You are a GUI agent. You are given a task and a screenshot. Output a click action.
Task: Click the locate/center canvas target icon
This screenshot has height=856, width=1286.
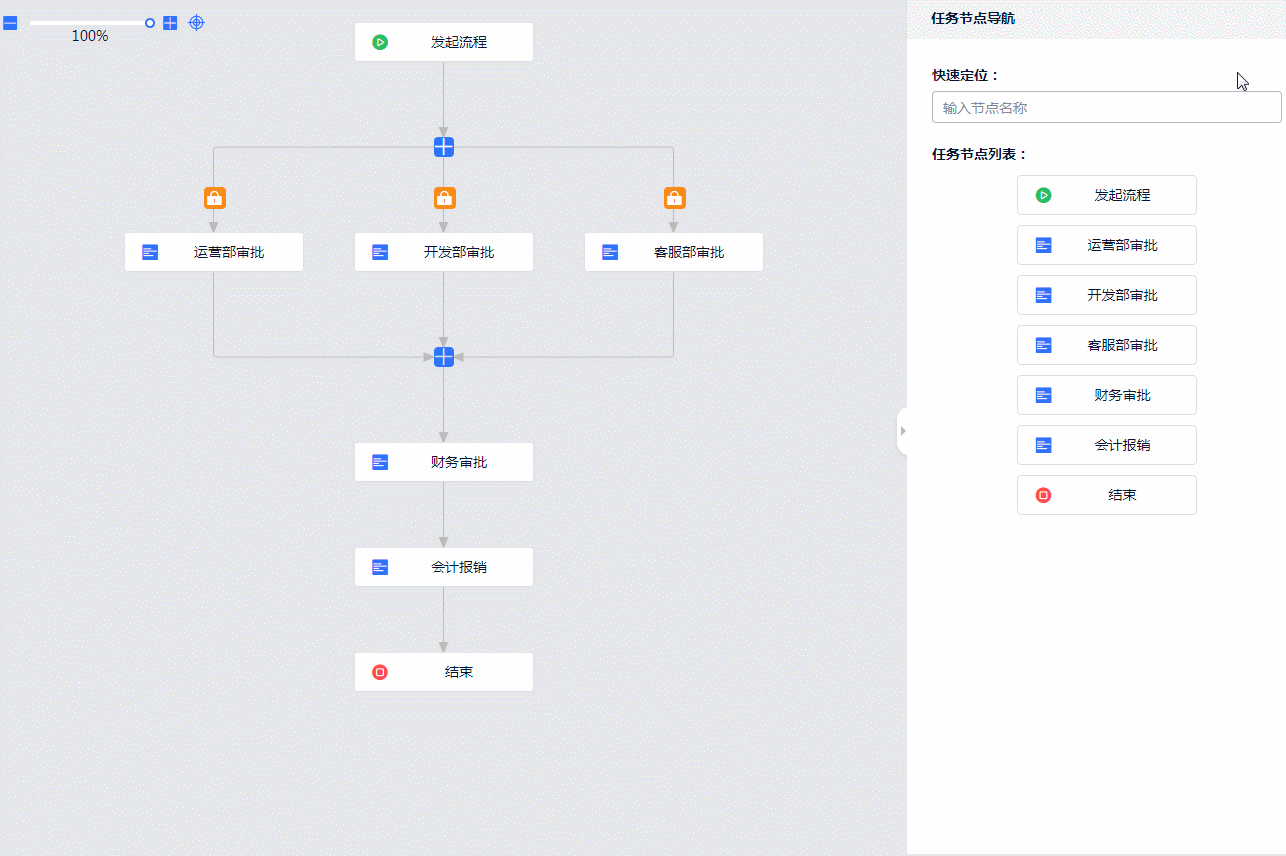[x=197, y=22]
